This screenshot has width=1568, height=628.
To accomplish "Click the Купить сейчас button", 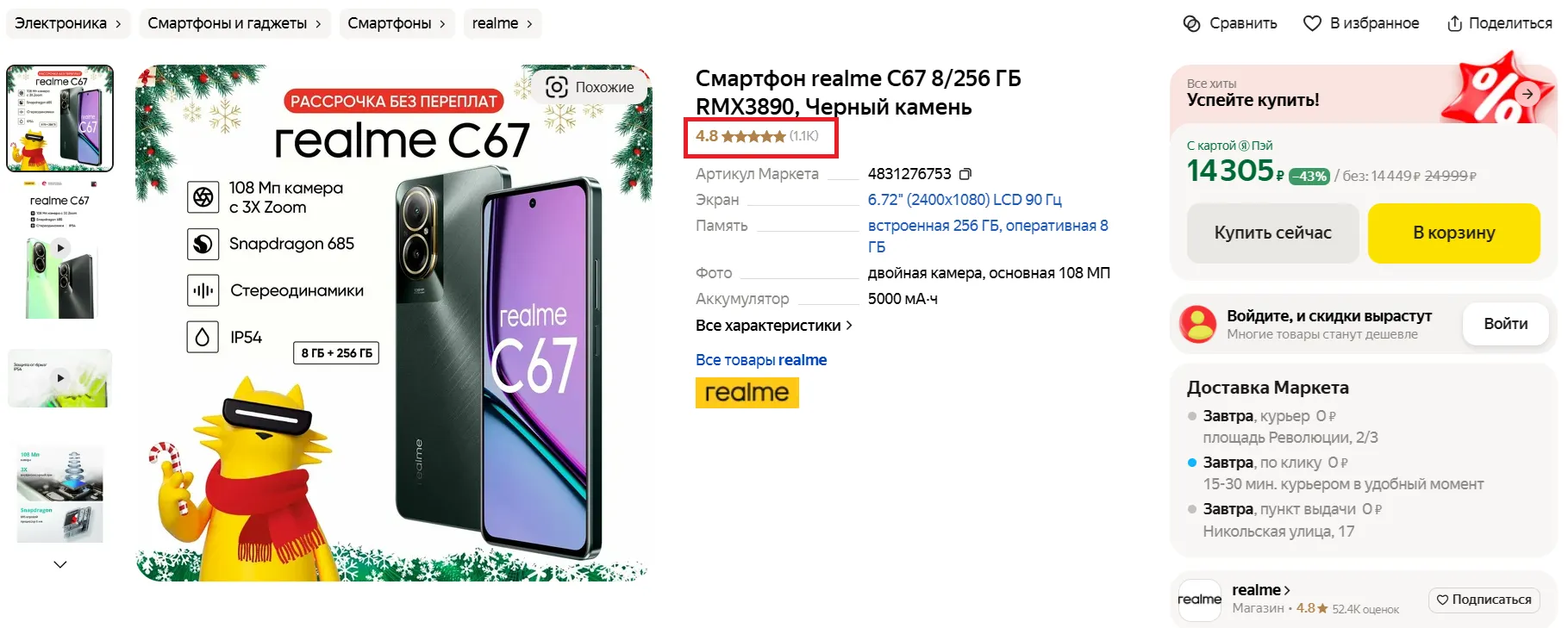I will 1273,233.
